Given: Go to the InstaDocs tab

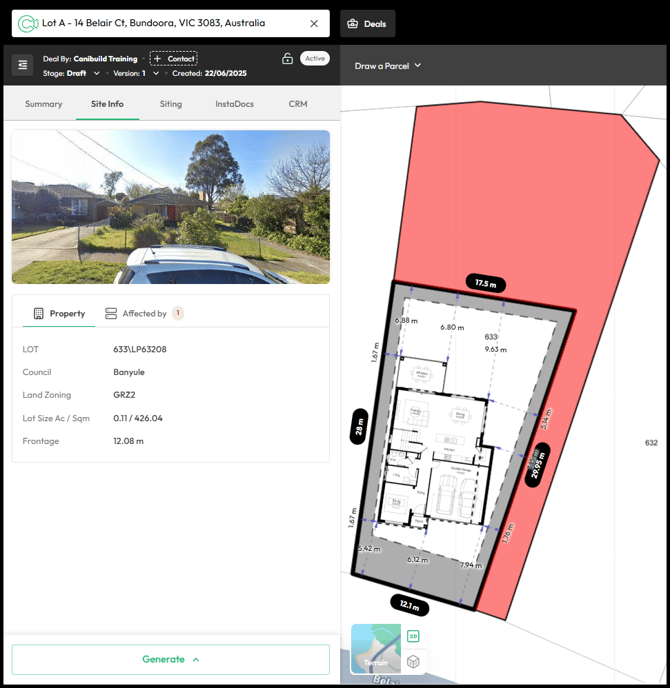Looking at the screenshot, I should pos(234,104).
